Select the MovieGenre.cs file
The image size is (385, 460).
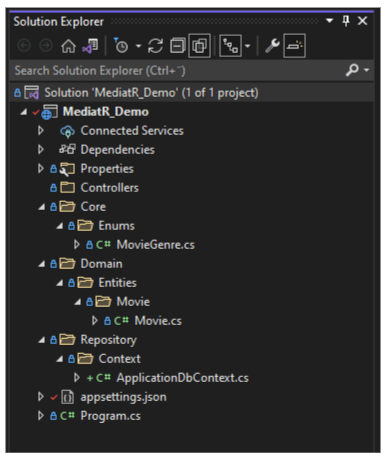click(x=156, y=245)
